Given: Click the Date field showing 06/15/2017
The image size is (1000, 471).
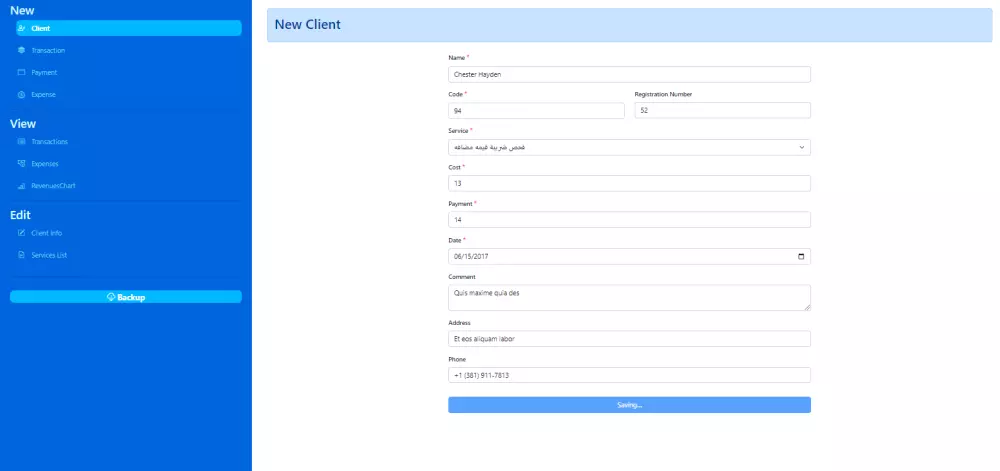Looking at the screenshot, I should [x=629, y=257].
